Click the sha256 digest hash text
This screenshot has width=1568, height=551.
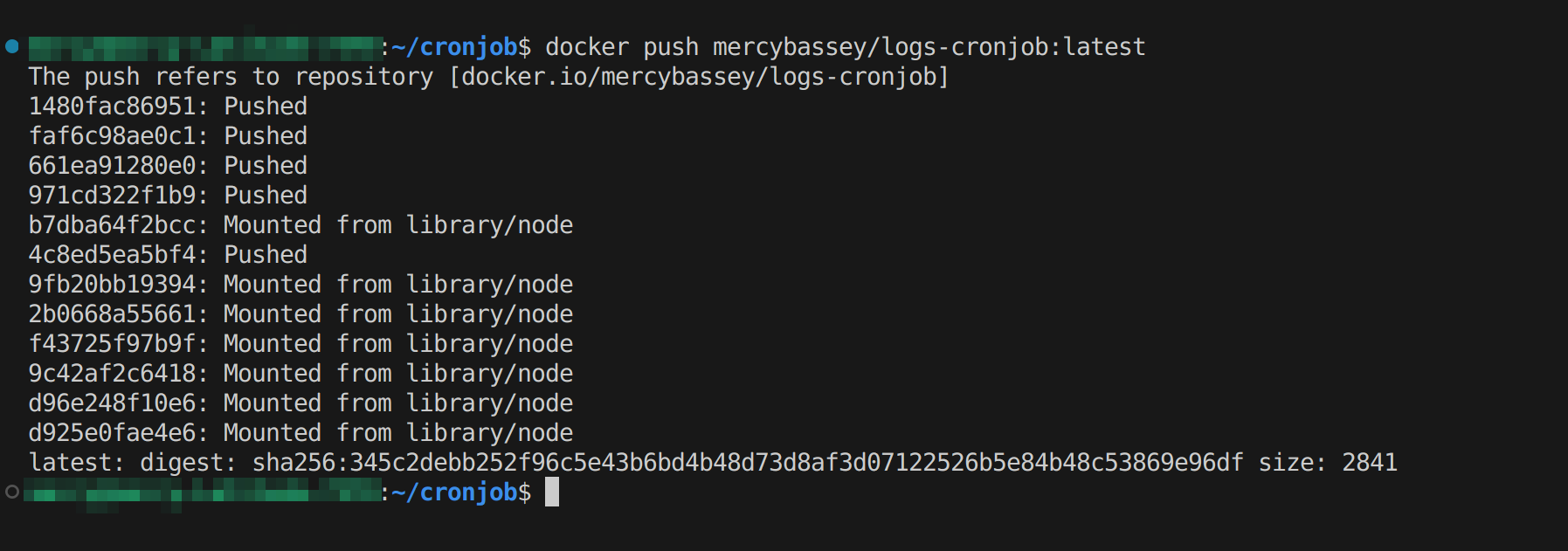[748, 463]
